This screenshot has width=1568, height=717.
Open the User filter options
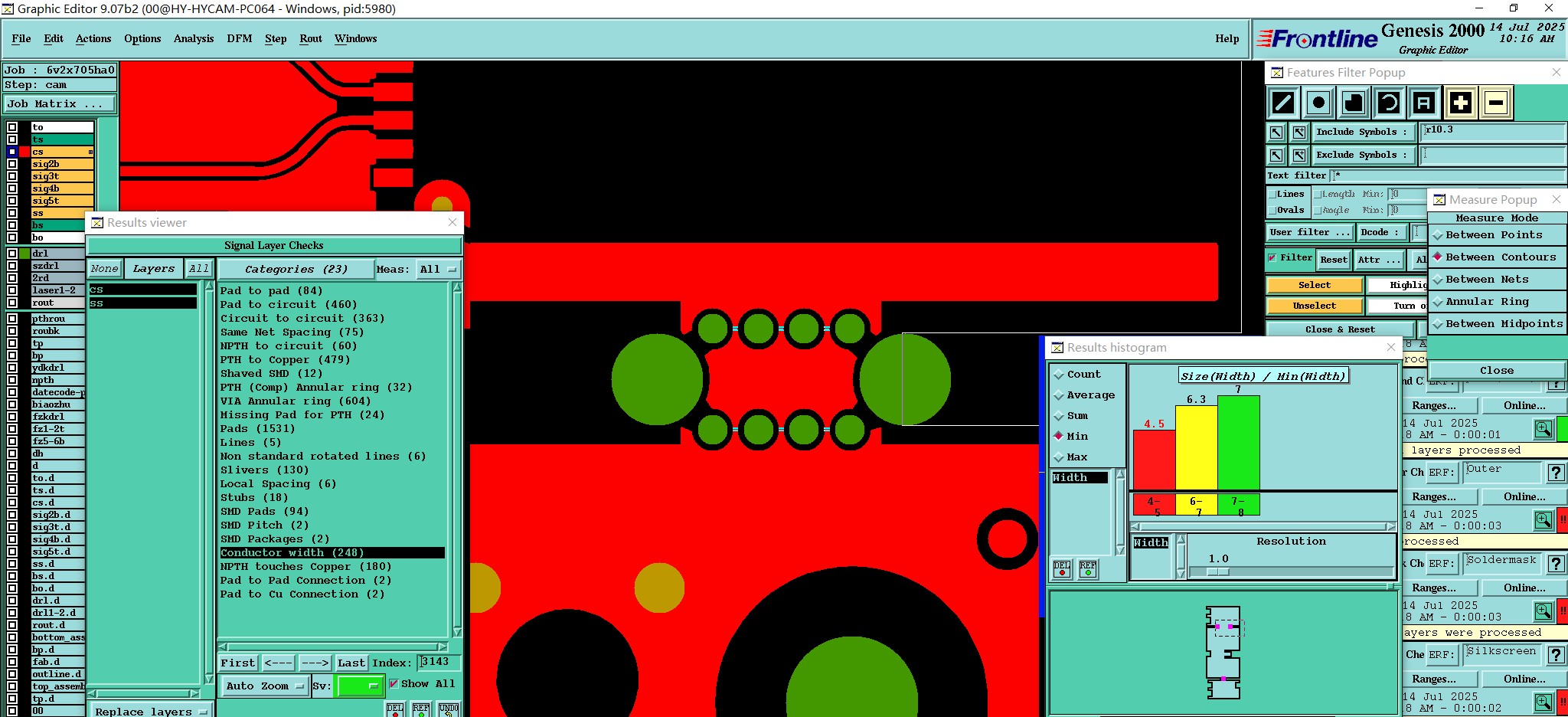coord(1310,232)
